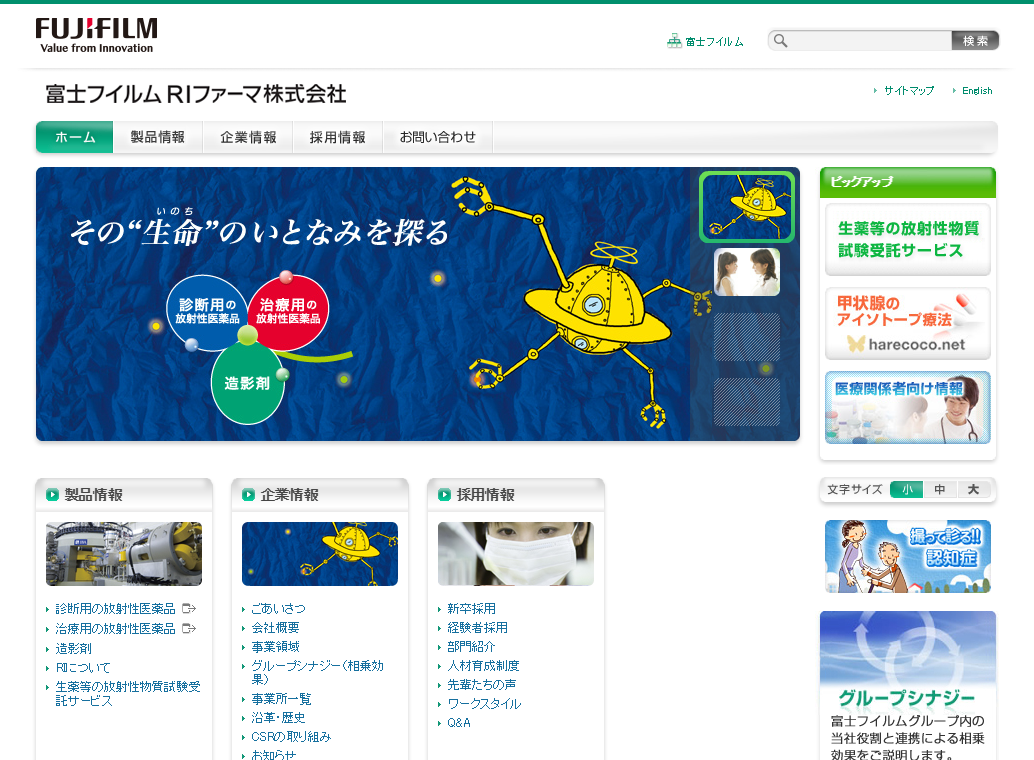
Task: Open the 治療用の放射性医薬品 link
Action: coord(115,629)
